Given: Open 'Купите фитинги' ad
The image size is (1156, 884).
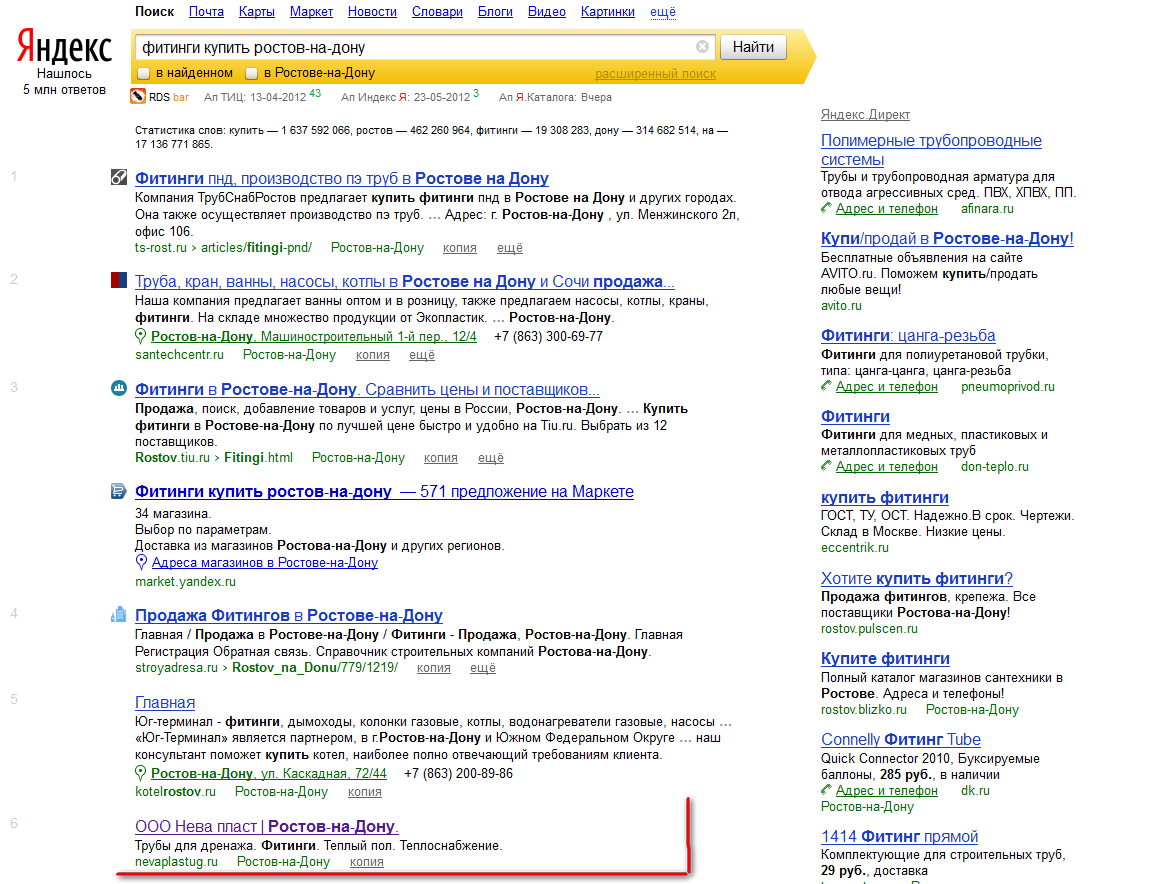Looking at the screenshot, I should click(885, 658).
